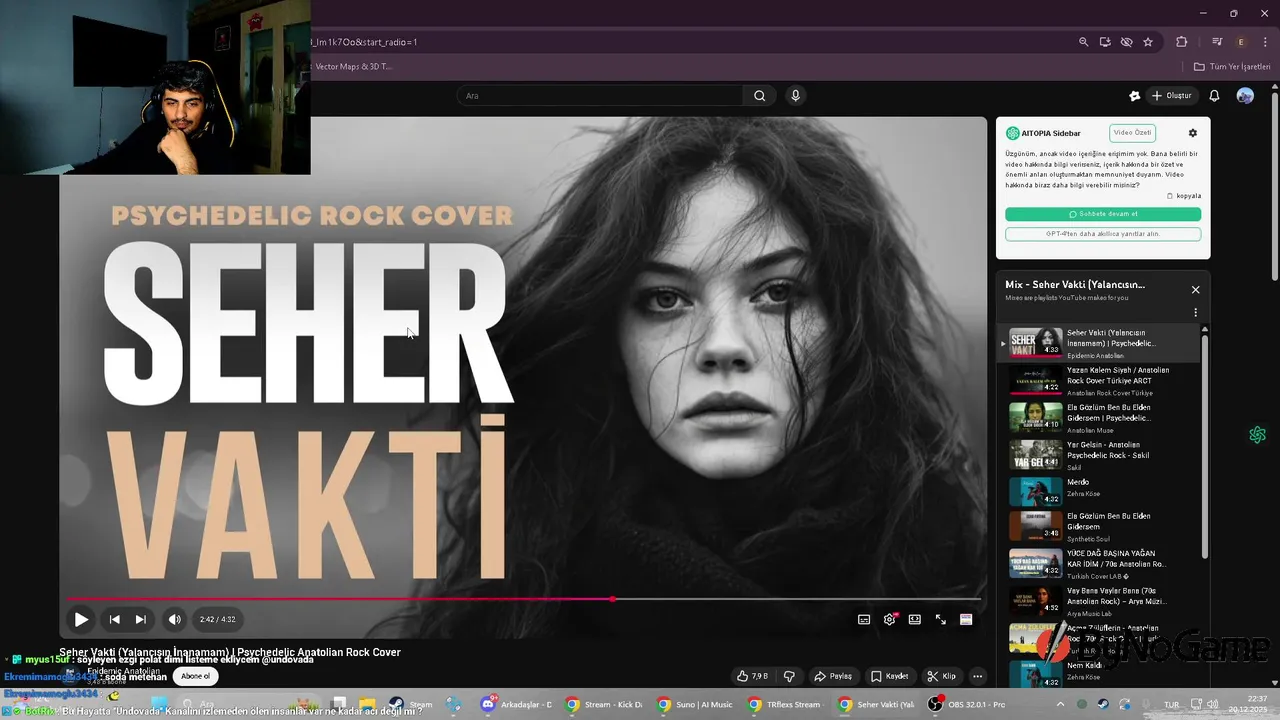
Task: Switch to Stream - Kick taskbar window
Action: (x=605, y=705)
